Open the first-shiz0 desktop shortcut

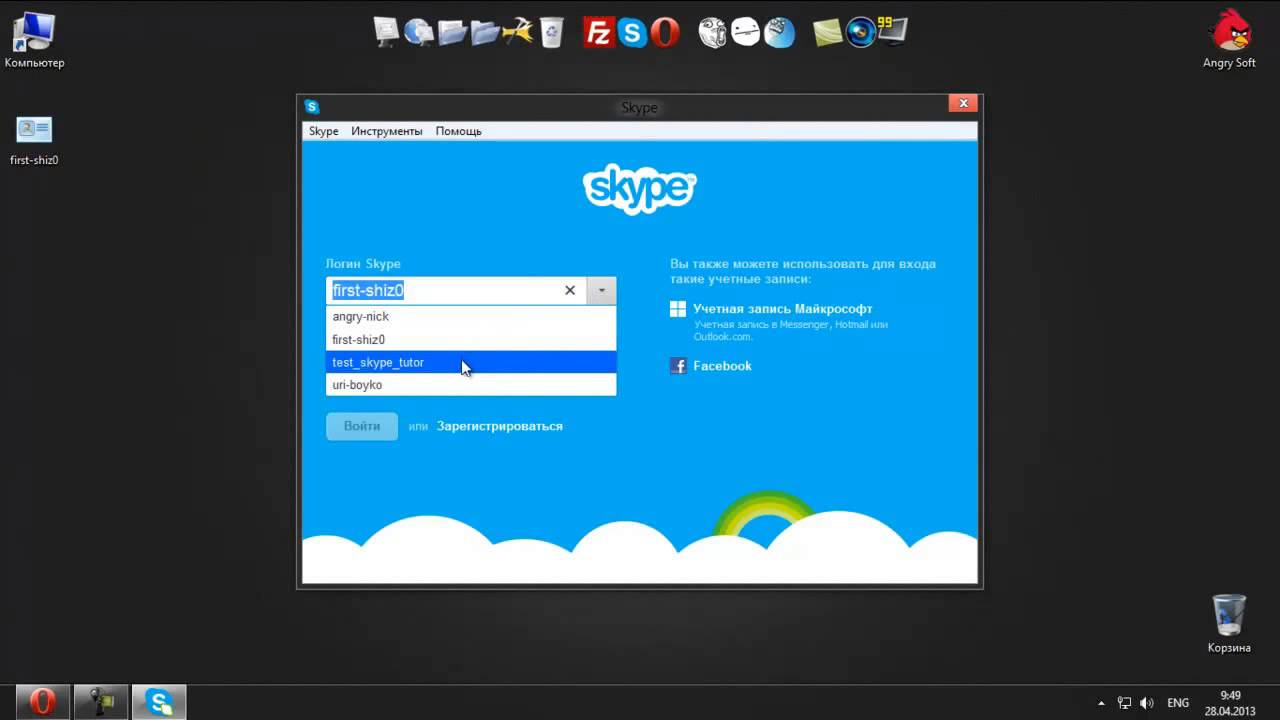pos(34,140)
